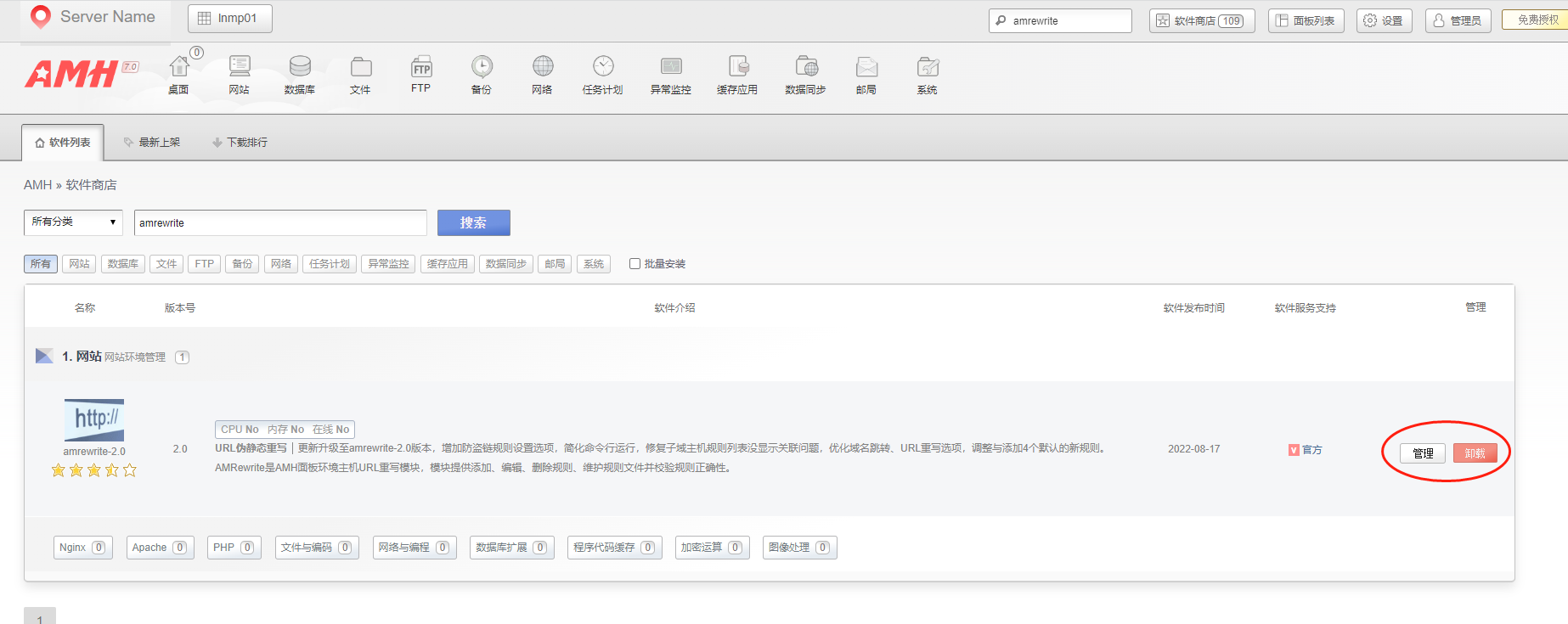Screen dimensions: 1568x624
Task: Switch to the 最新上架 tab
Action: tap(152, 143)
